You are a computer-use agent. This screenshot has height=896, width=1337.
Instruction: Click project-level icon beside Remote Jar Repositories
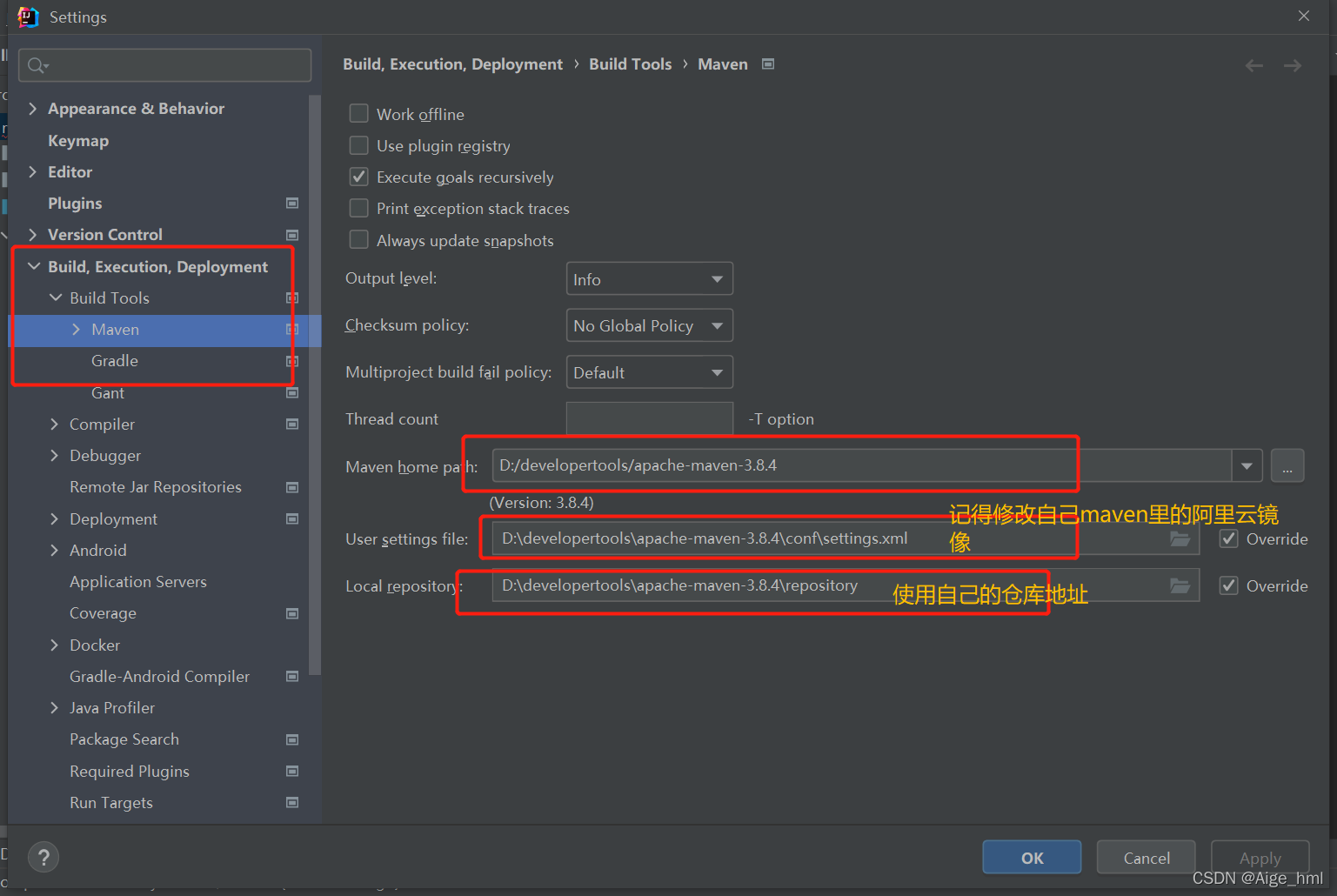pyautogui.click(x=292, y=487)
